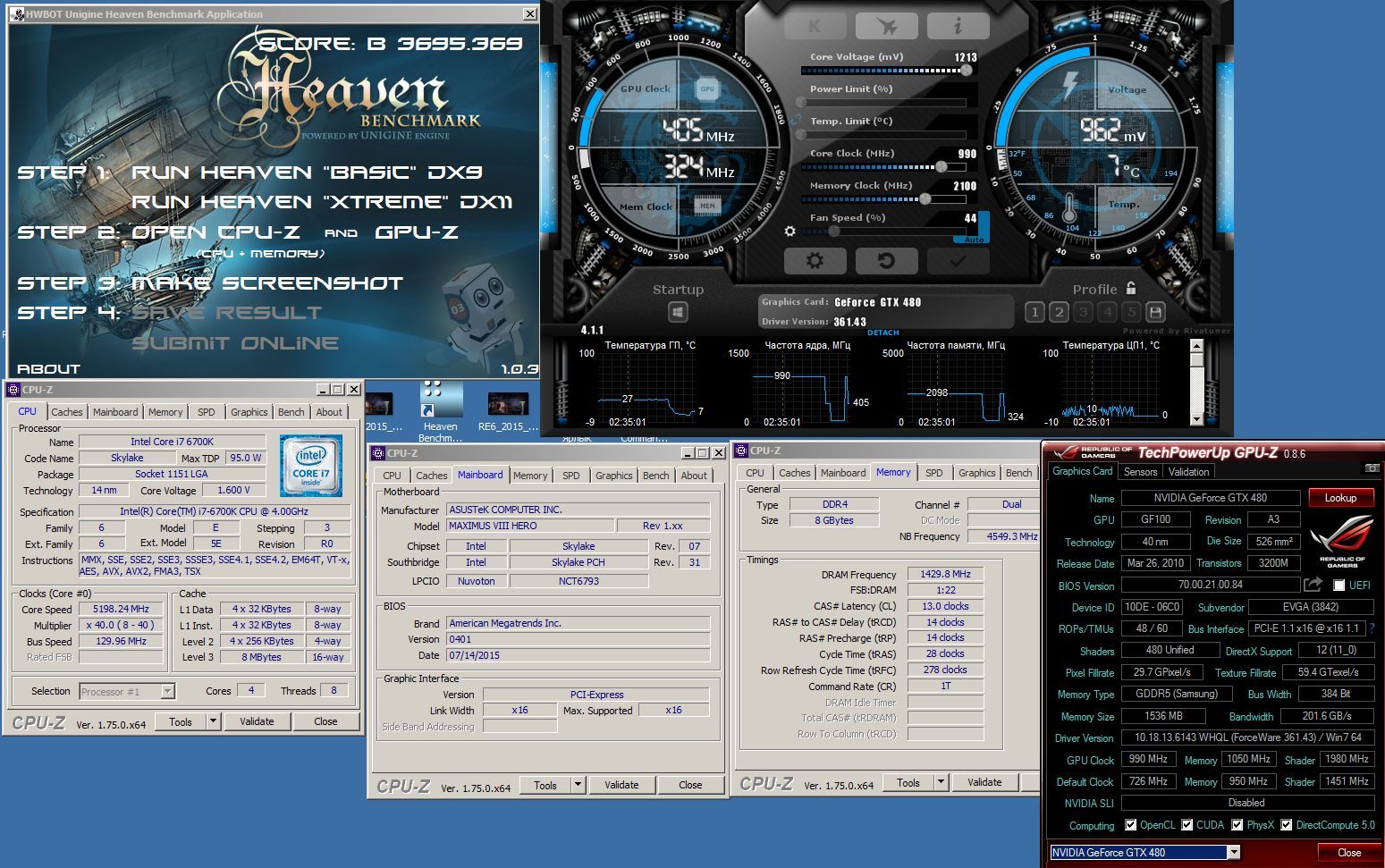Switch to the Validation tab in GPU-Z
Viewport: 1385px width, 868px height.
coord(1188,472)
